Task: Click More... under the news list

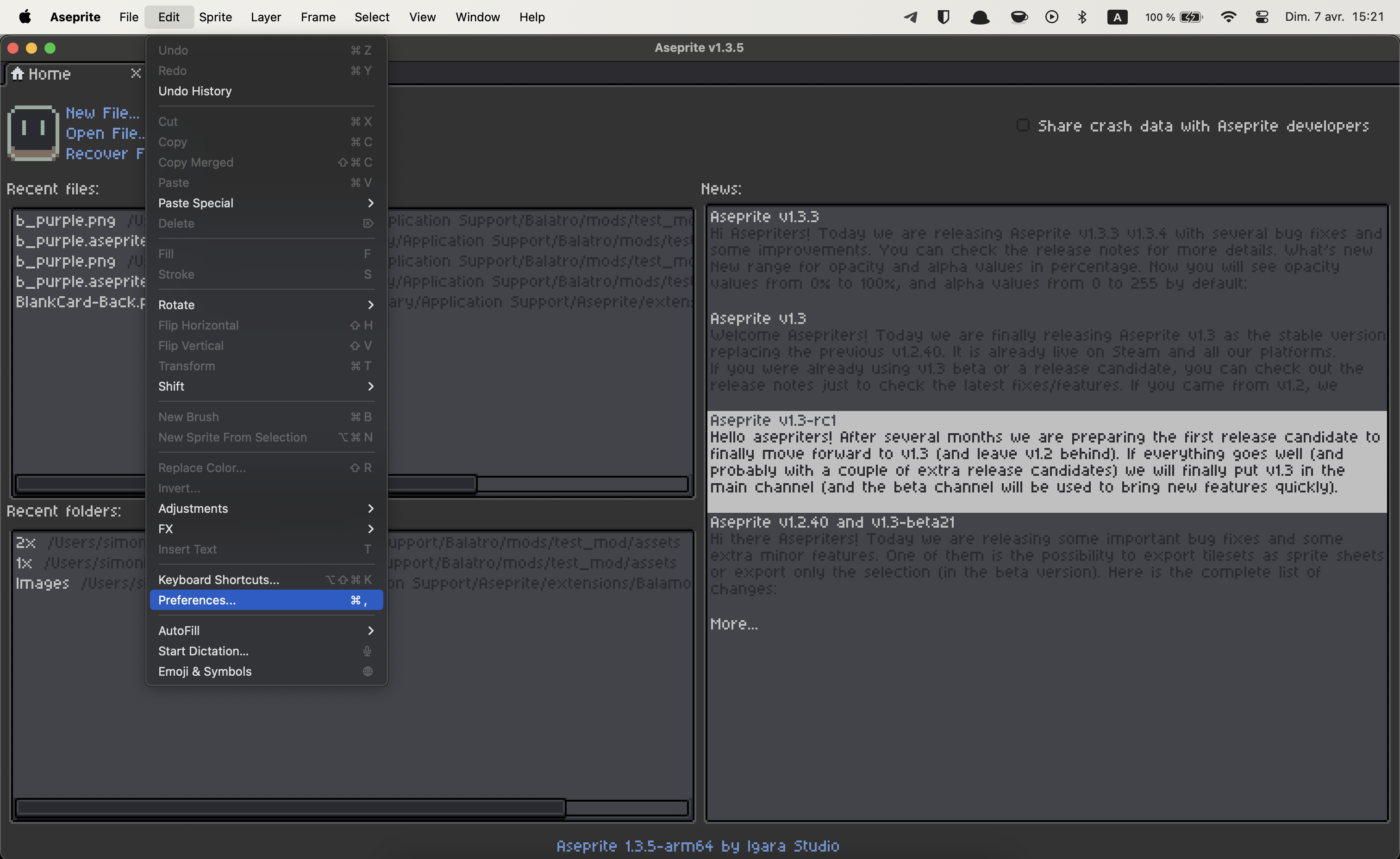Action: click(733, 624)
